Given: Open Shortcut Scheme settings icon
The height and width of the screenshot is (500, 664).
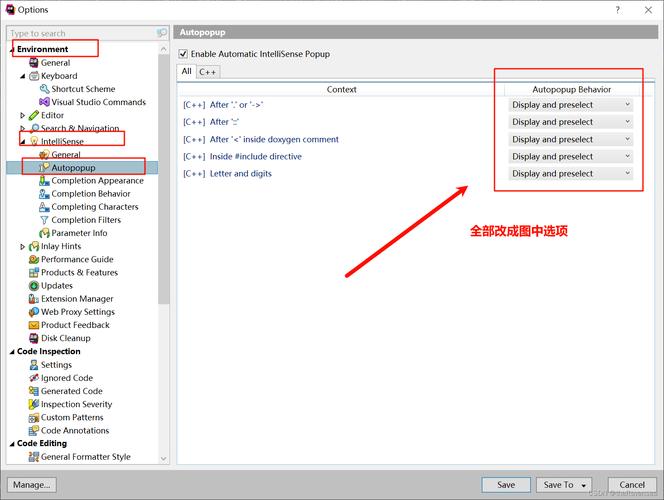Looking at the screenshot, I should click(x=44, y=89).
